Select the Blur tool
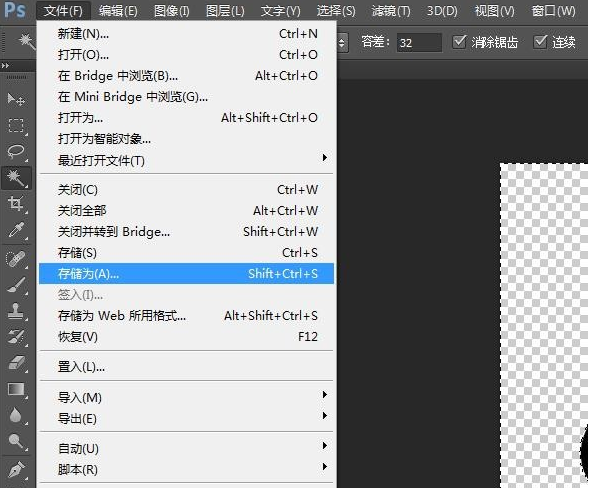The width and height of the screenshot is (590, 488). click(x=16, y=415)
